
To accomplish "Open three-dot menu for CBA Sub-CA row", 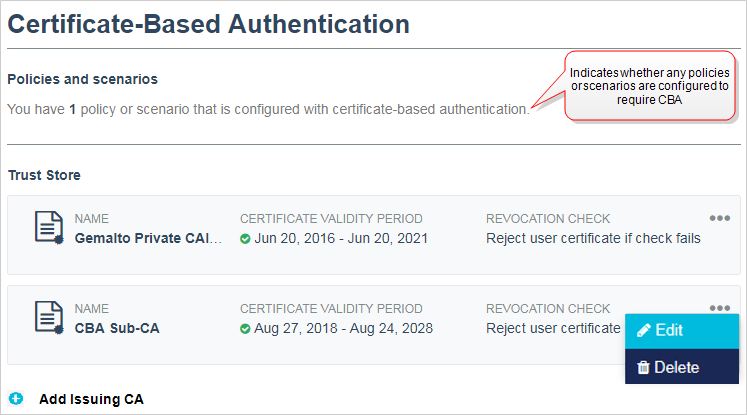I will tap(719, 308).
